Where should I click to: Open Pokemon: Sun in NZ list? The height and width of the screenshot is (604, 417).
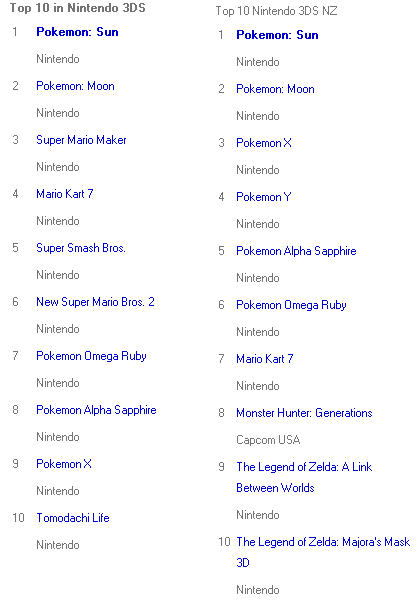(x=277, y=35)
